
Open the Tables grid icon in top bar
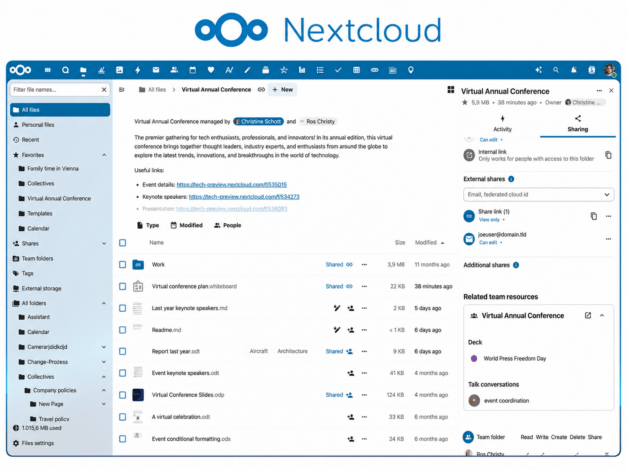356,70
